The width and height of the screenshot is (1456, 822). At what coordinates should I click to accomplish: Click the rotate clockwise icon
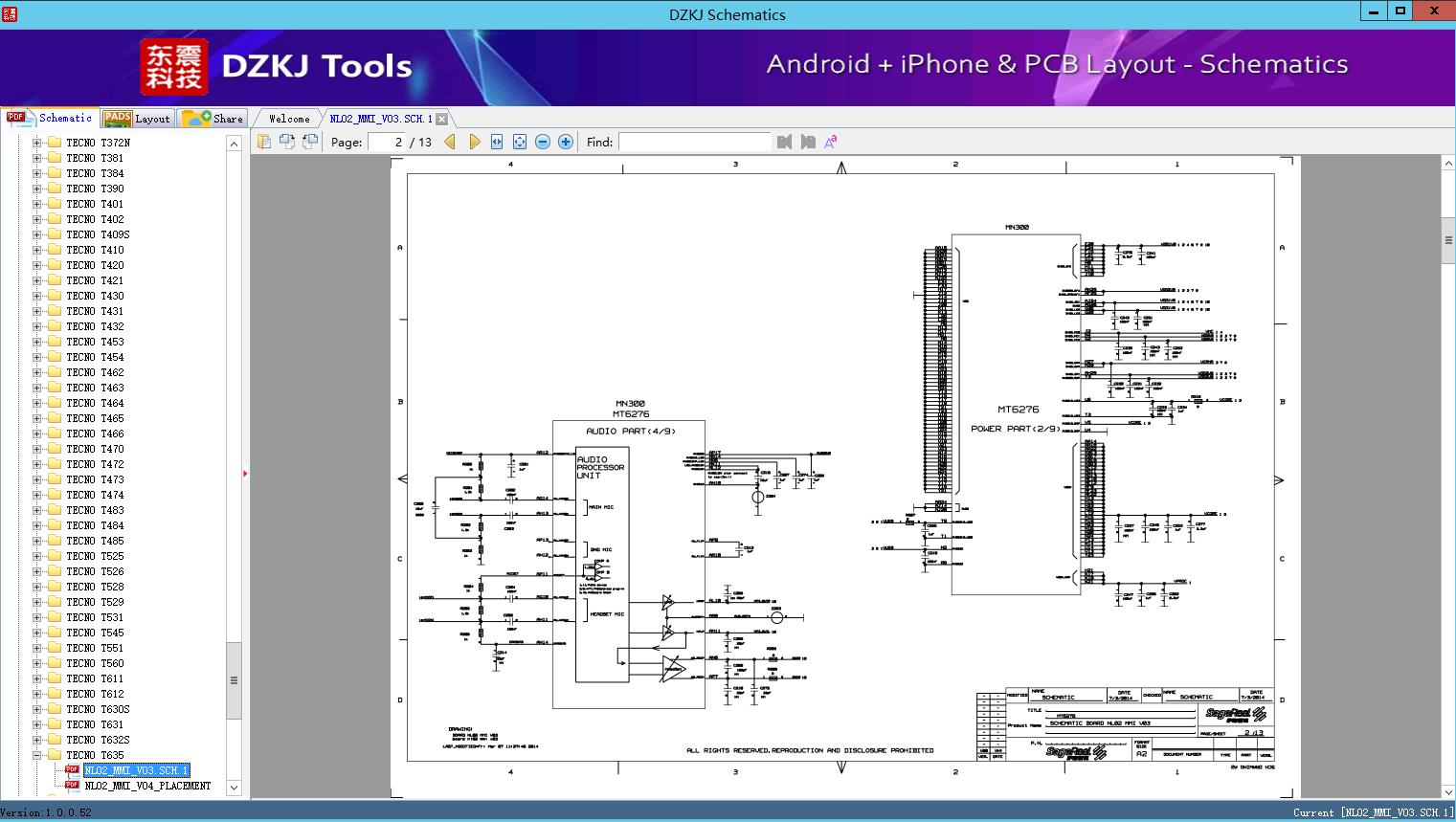(x=310, y=142)
